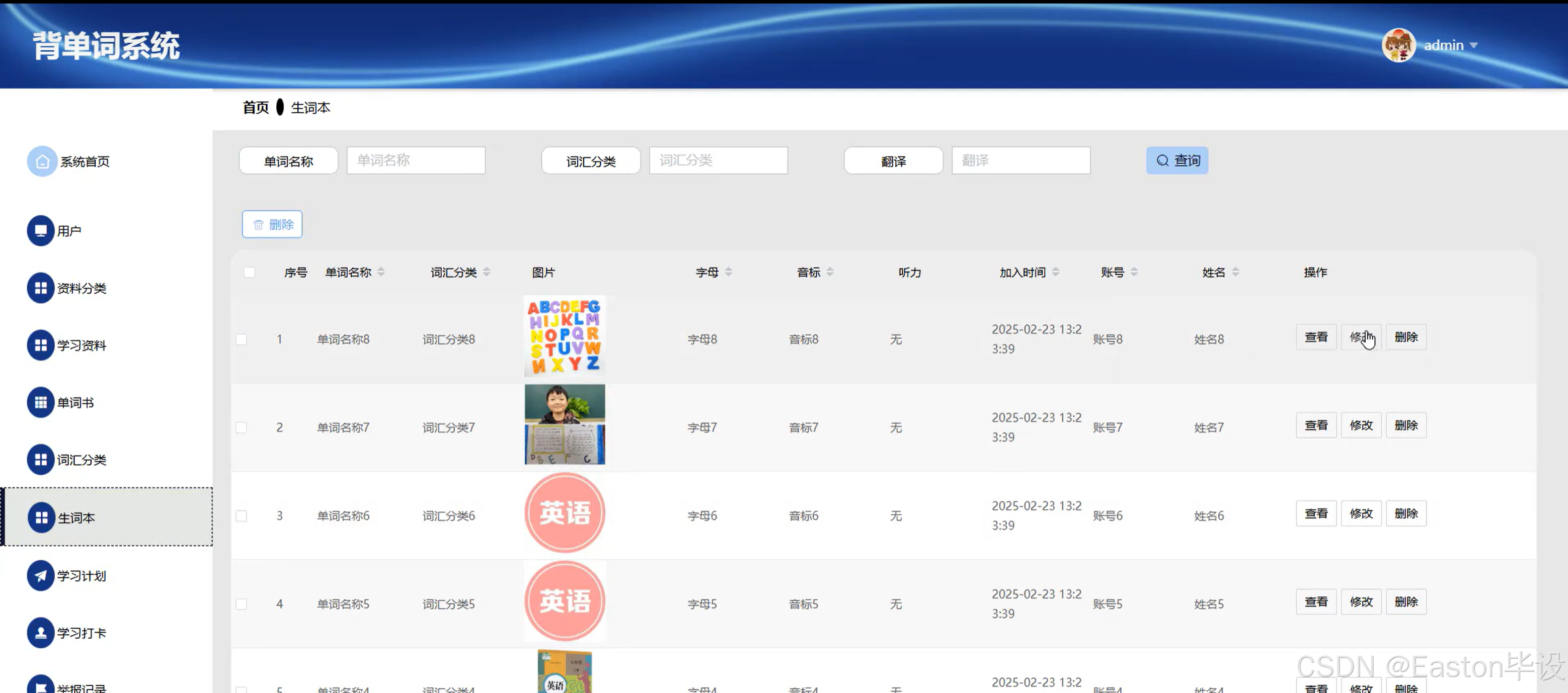Screen dimensions: 1568x693
Task: Open the admin dropdown arrow
Action: pos(1474,46)
